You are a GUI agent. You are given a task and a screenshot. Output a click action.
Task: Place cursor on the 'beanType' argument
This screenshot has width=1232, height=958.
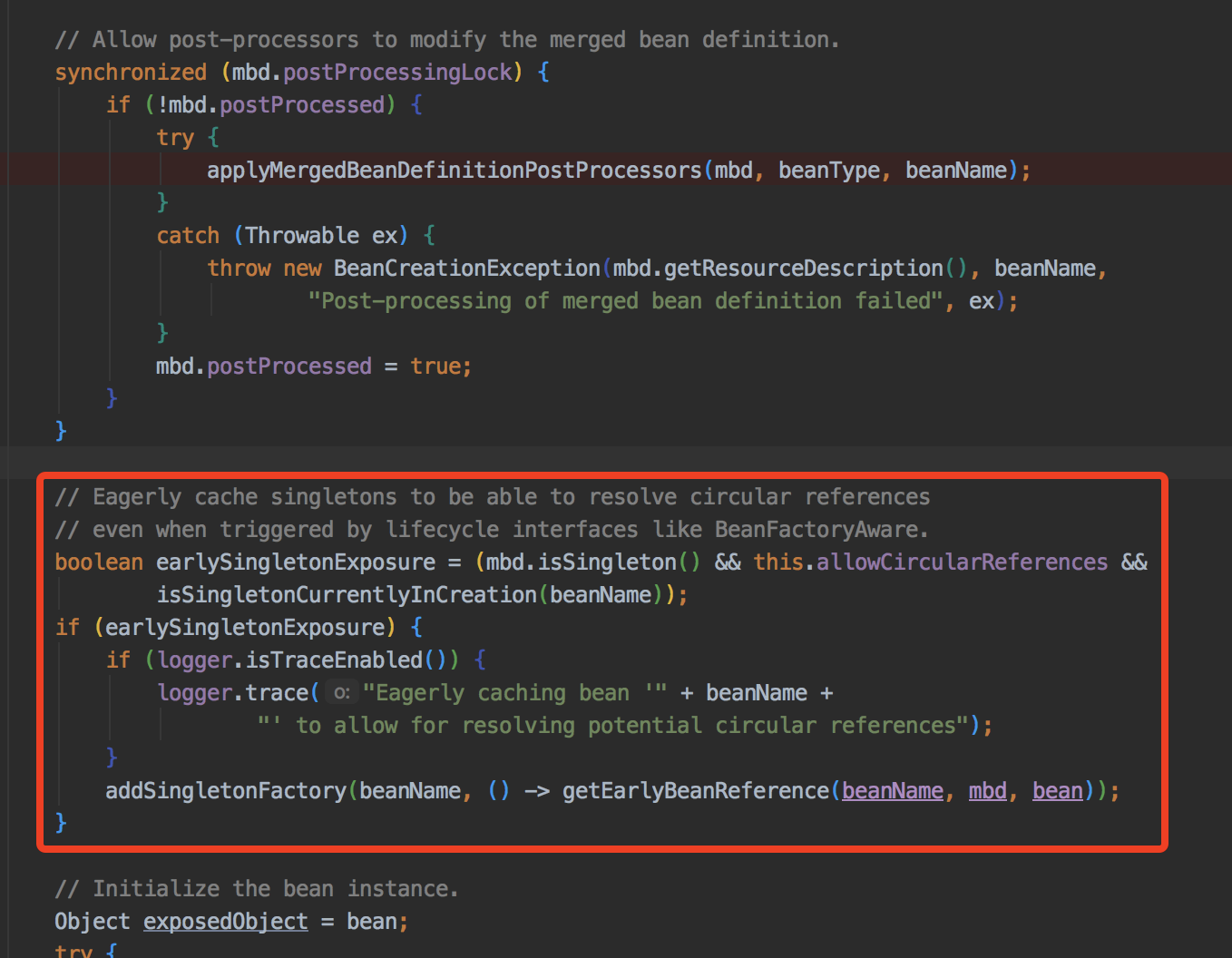(829, 171)
